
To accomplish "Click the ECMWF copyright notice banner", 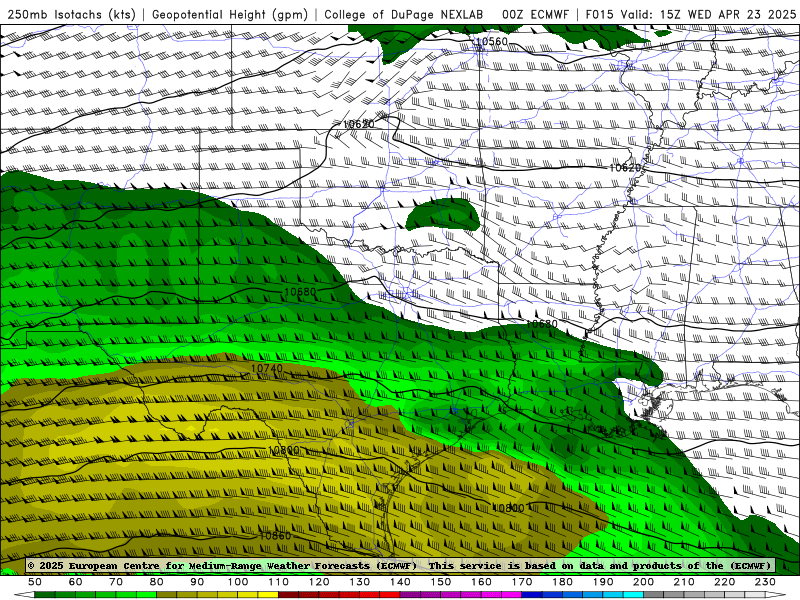I will tap(400, 565).
